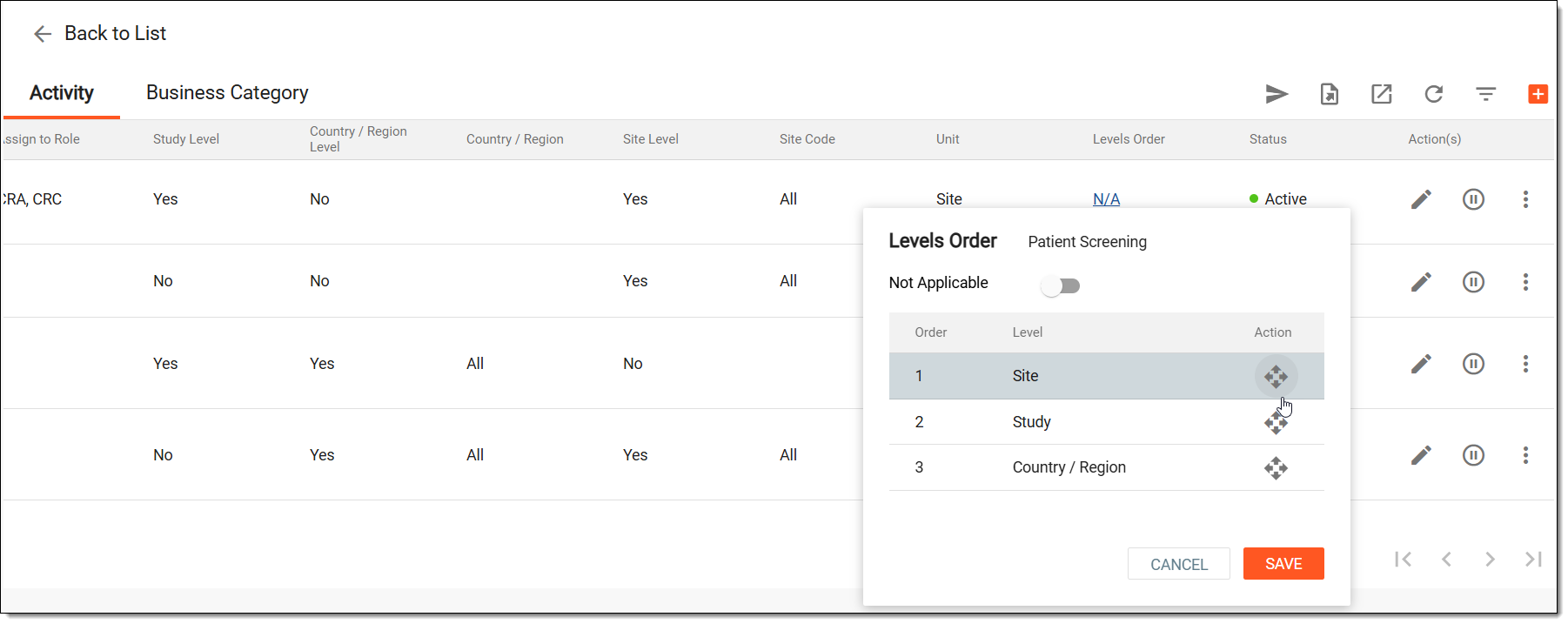Pause the CRA, CRC Active row
The height and width of the screenshot is (624, 1568).
point(1473,199)
